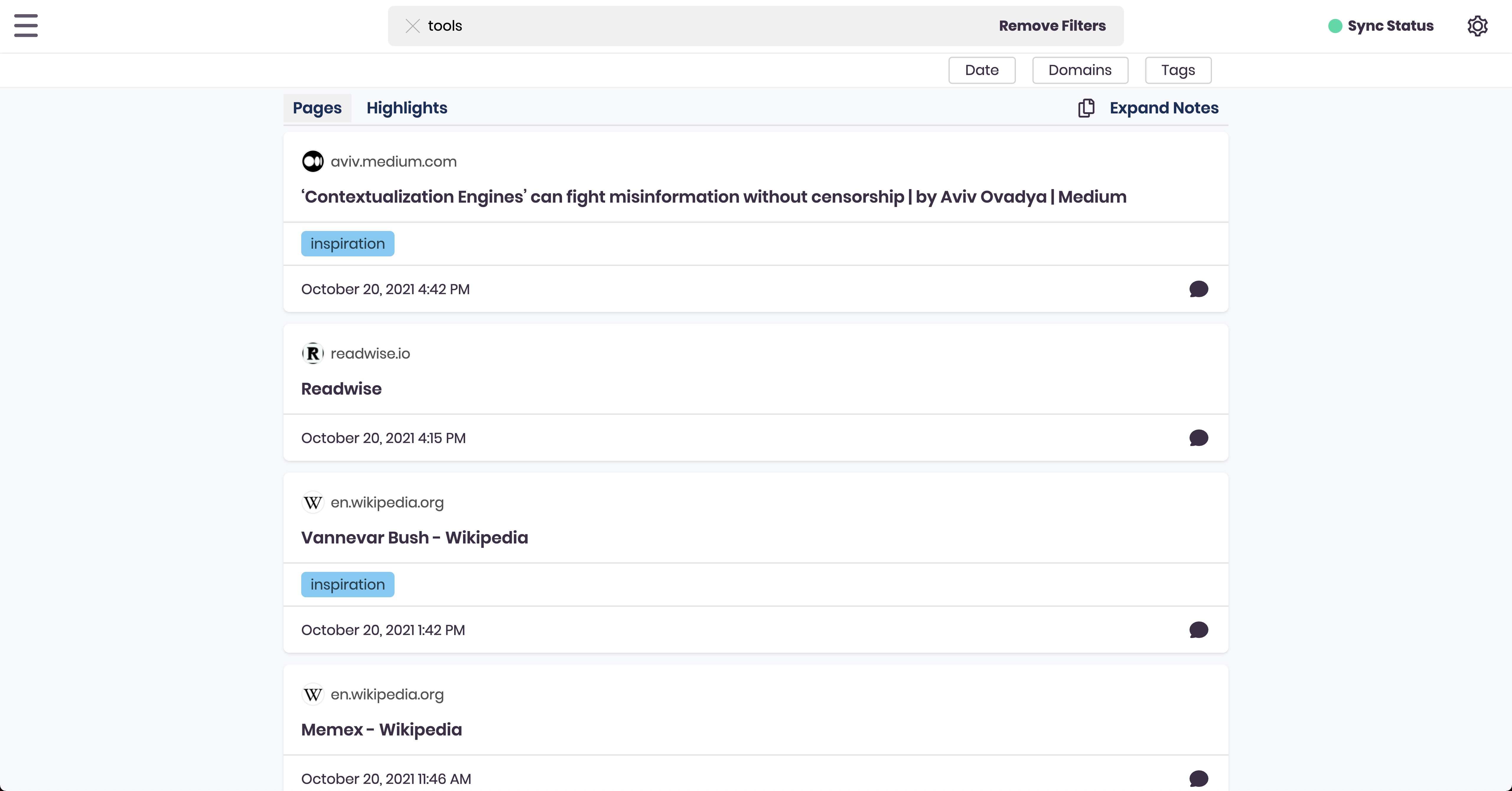Open the hamburger sidebar menu
This screenshot has width=1512, height=791.
click(26, 26)
